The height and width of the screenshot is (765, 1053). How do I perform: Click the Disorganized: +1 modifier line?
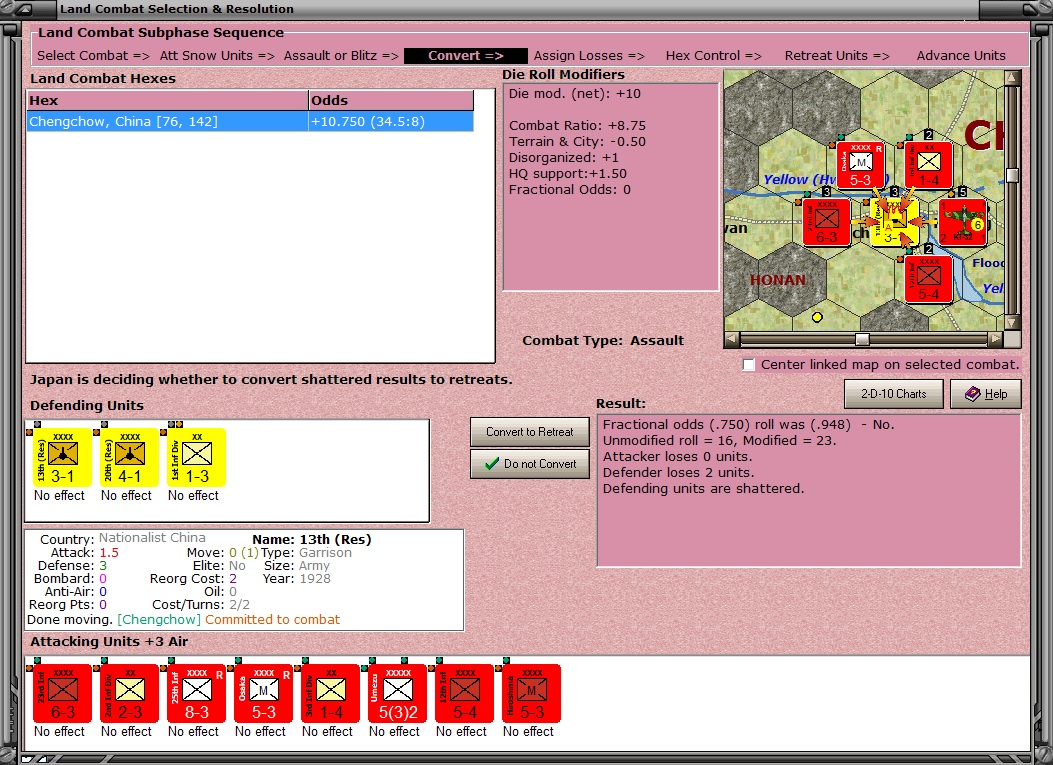click(563, 158)
